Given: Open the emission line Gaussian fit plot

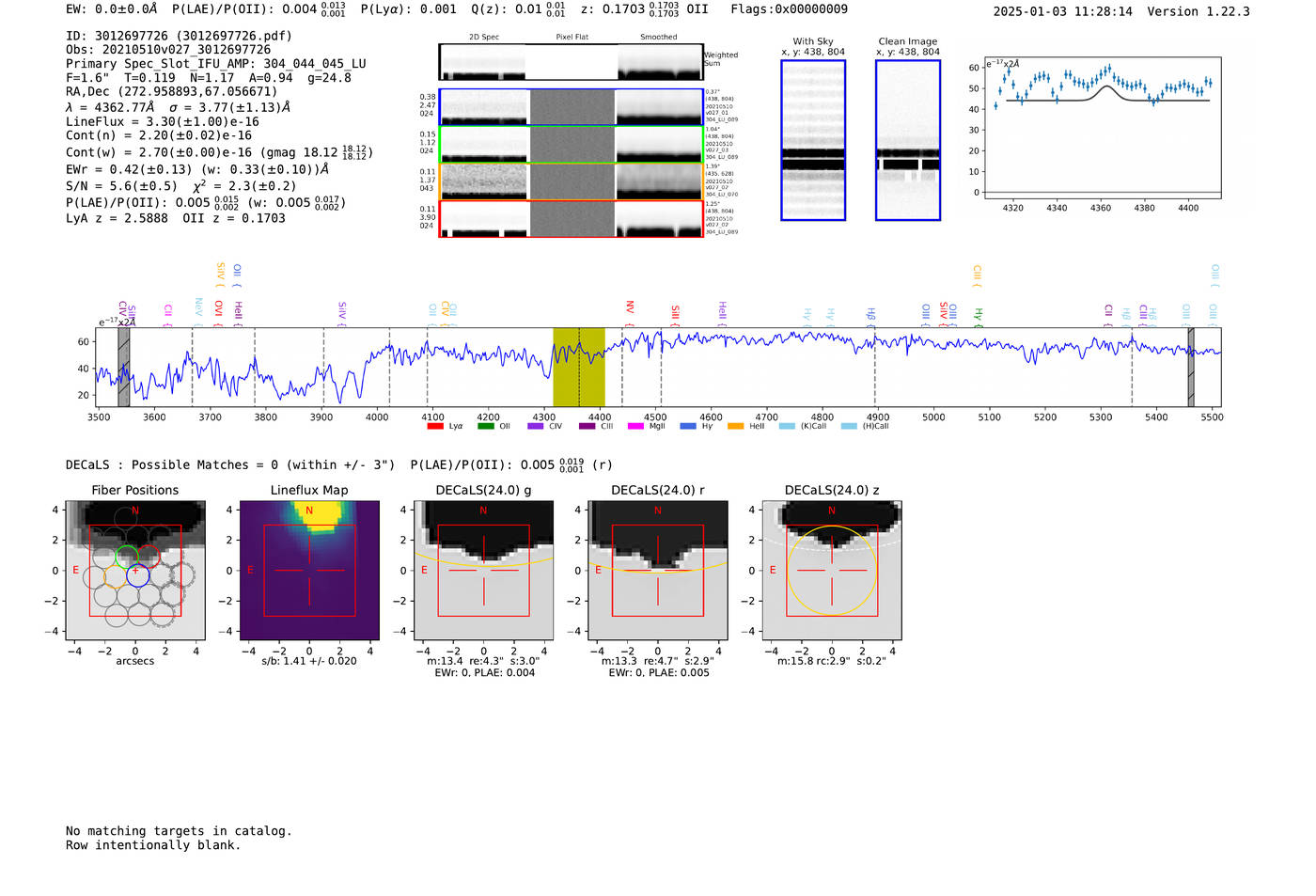Looking at the screenshot, I should click(1102, 127).
